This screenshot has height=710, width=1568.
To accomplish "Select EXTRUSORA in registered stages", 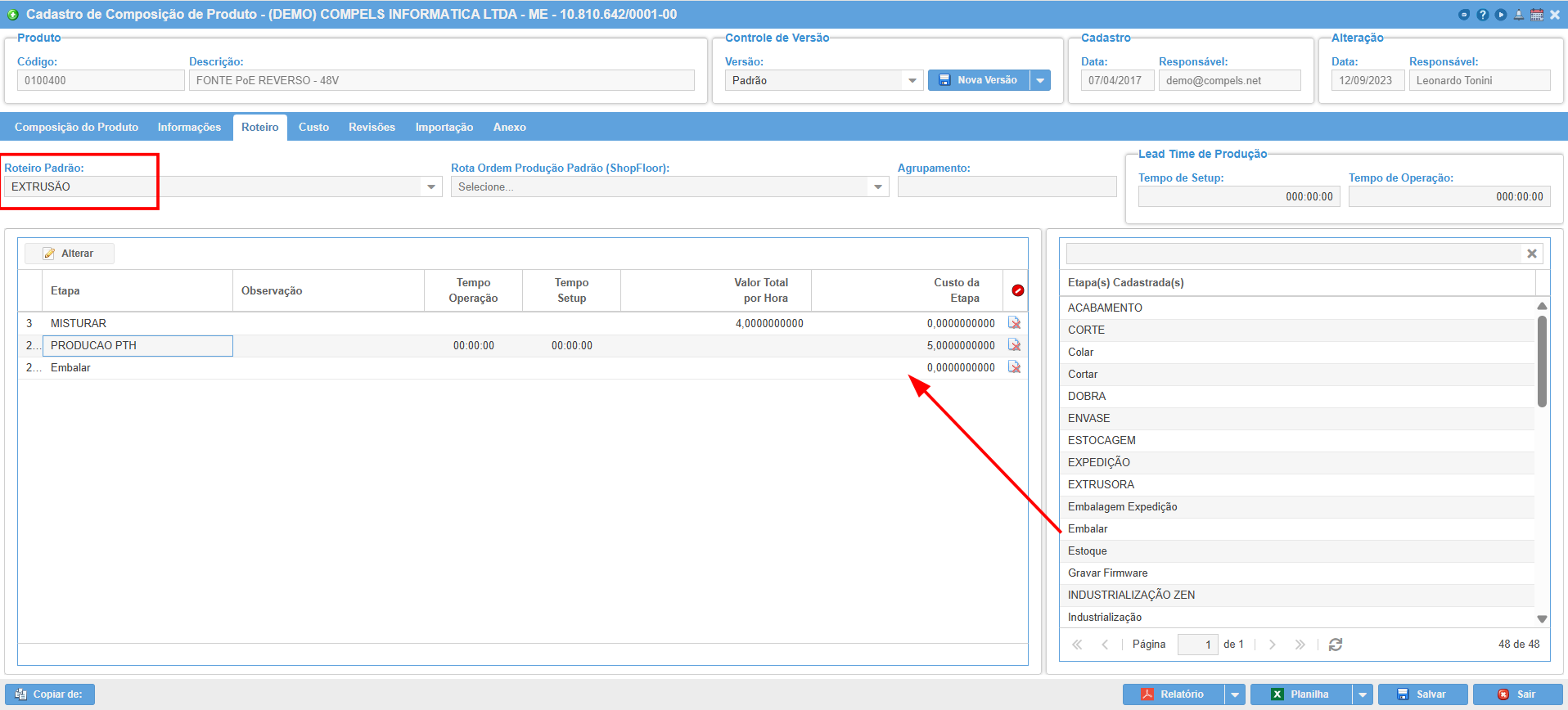I will tap(1297, 484).
